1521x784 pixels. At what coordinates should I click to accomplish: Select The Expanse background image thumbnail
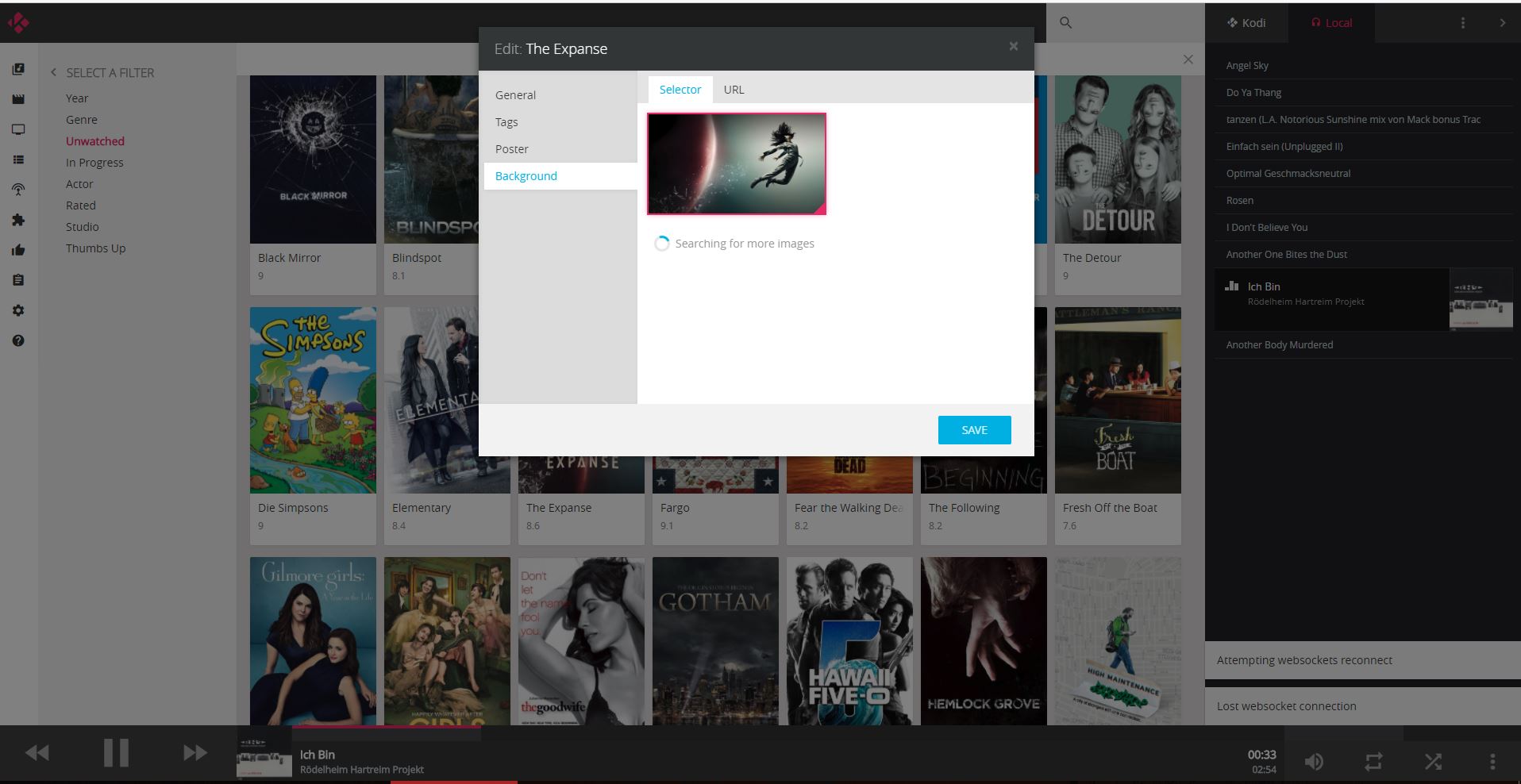coord(737,163)
